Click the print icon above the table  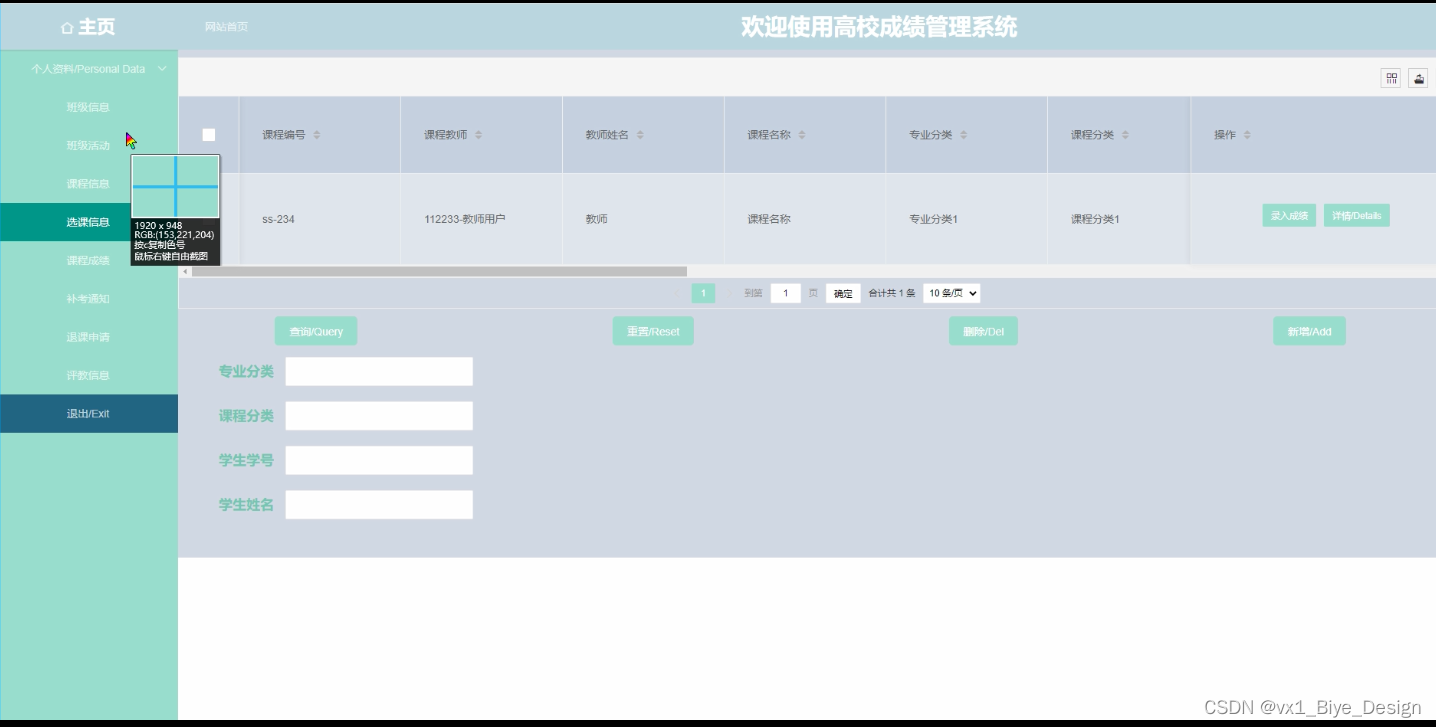coord(1418,77)
